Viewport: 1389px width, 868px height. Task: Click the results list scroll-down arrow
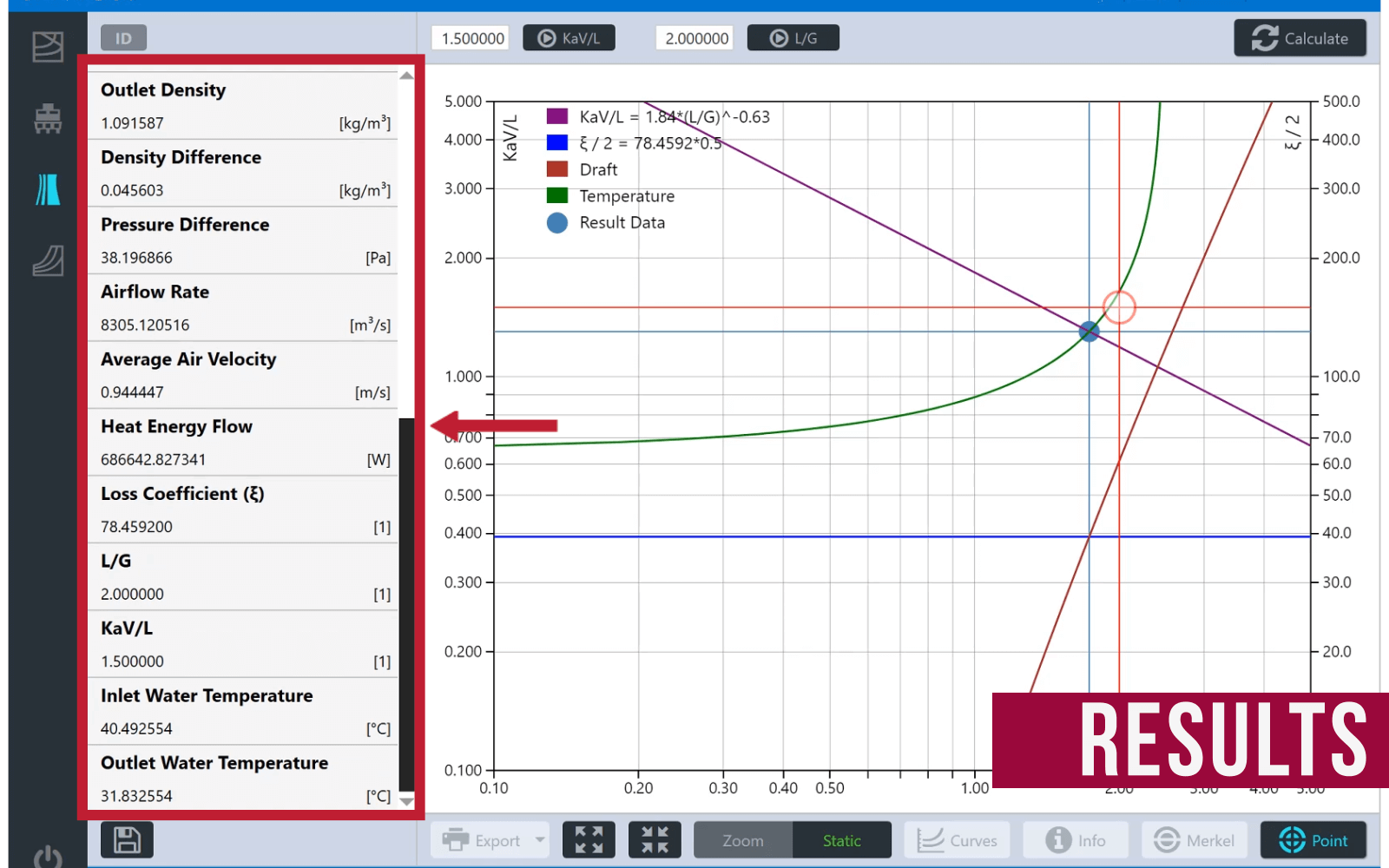click(x=406, y=801)
